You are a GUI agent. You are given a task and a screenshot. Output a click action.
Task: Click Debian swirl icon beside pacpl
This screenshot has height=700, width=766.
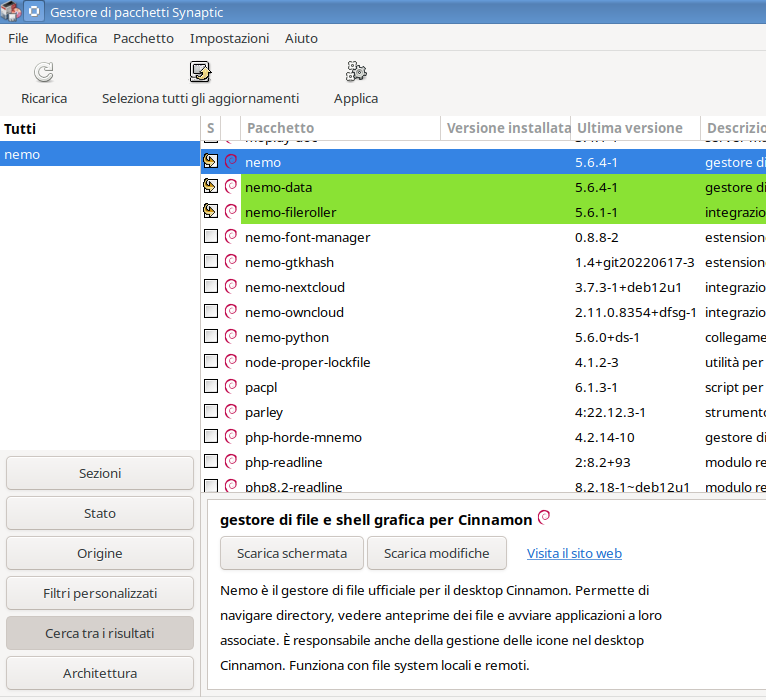231,386
